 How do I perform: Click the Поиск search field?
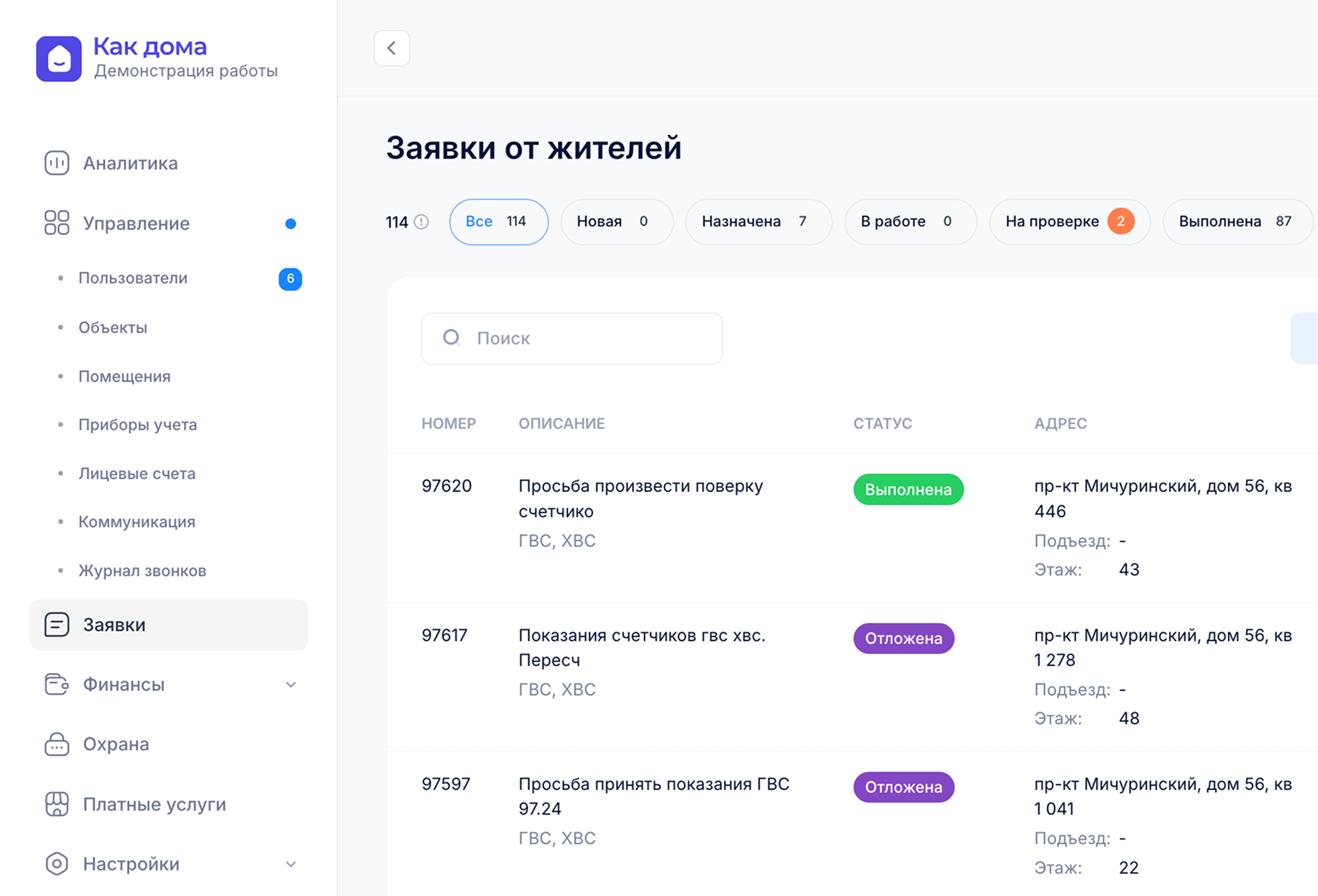tap(572, 338)
